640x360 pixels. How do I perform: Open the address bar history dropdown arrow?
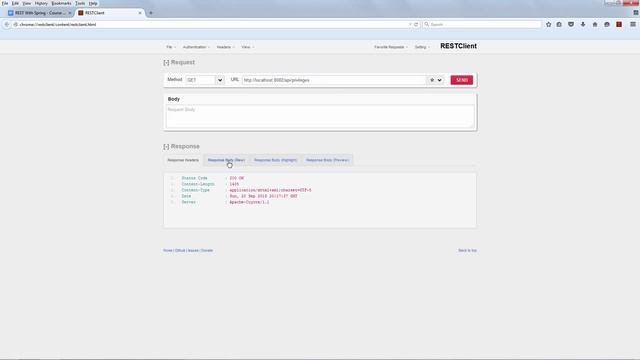410,24
